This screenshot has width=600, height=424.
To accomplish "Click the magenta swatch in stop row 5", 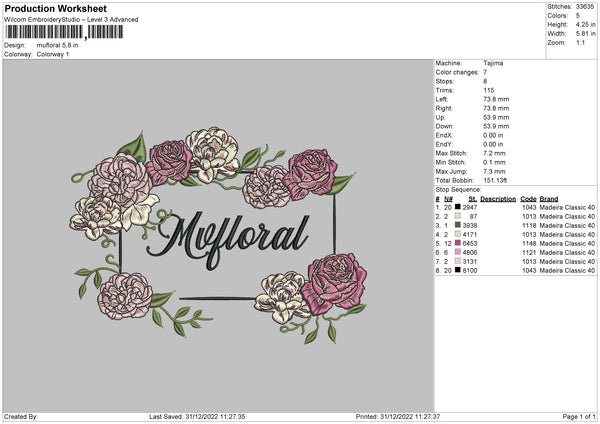I will coord(457,243).
